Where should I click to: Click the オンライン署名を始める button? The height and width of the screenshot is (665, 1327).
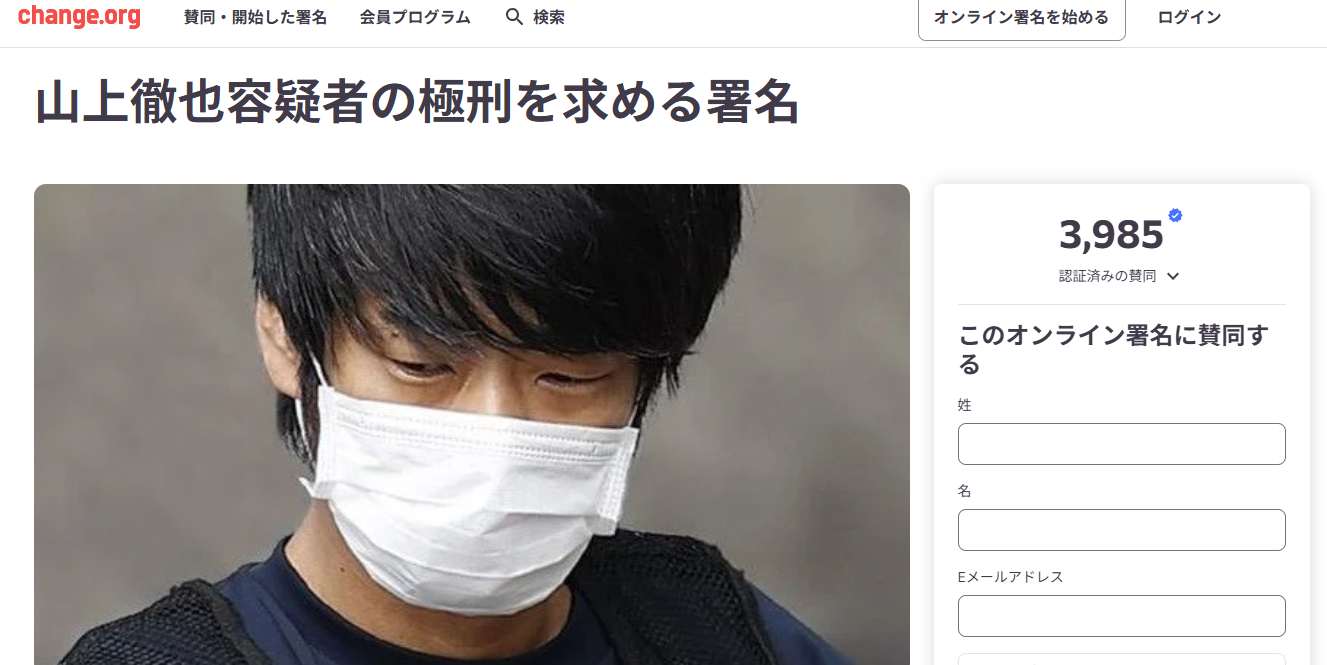(1021, 17)
